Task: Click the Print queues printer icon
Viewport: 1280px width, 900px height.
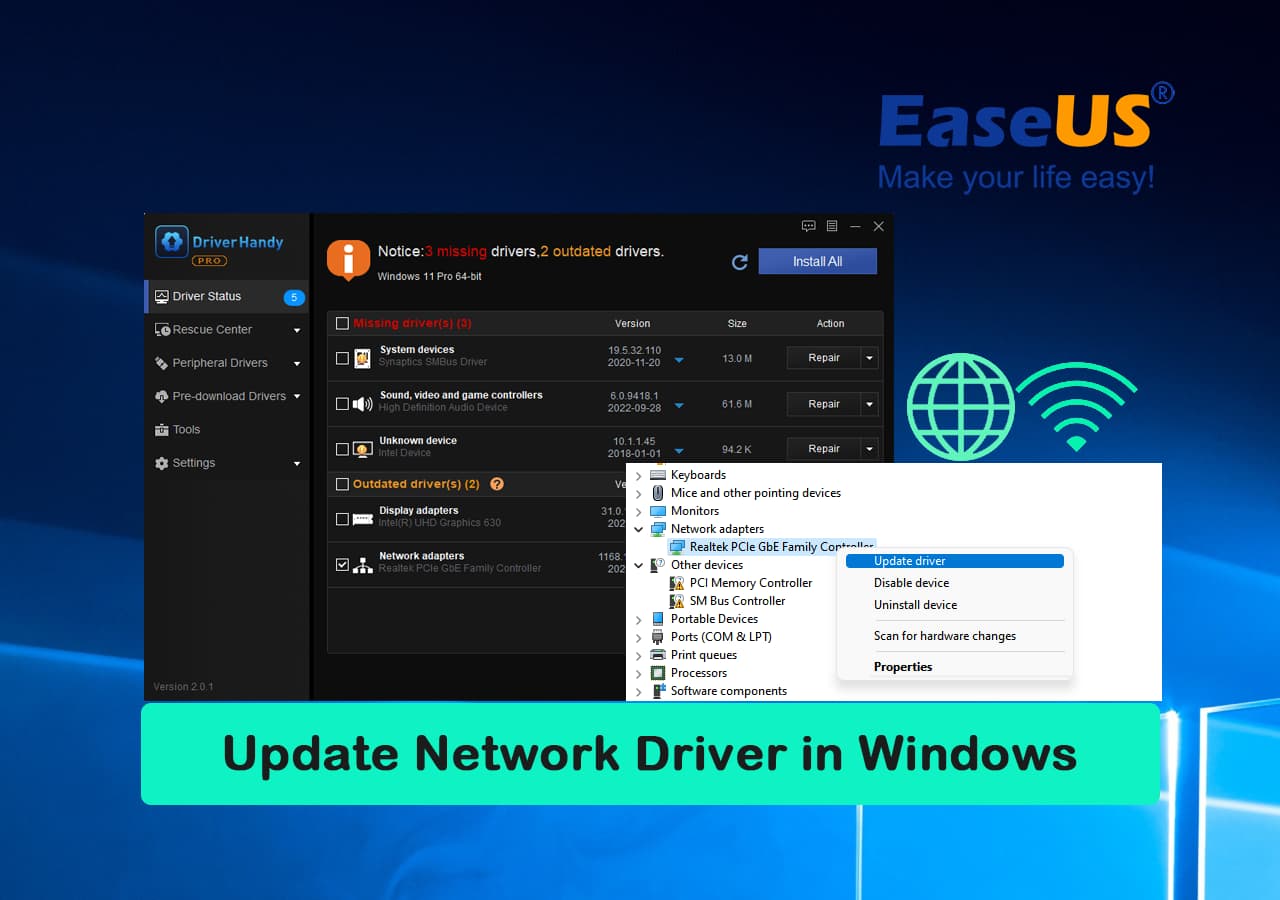Action: click(658, 655)
